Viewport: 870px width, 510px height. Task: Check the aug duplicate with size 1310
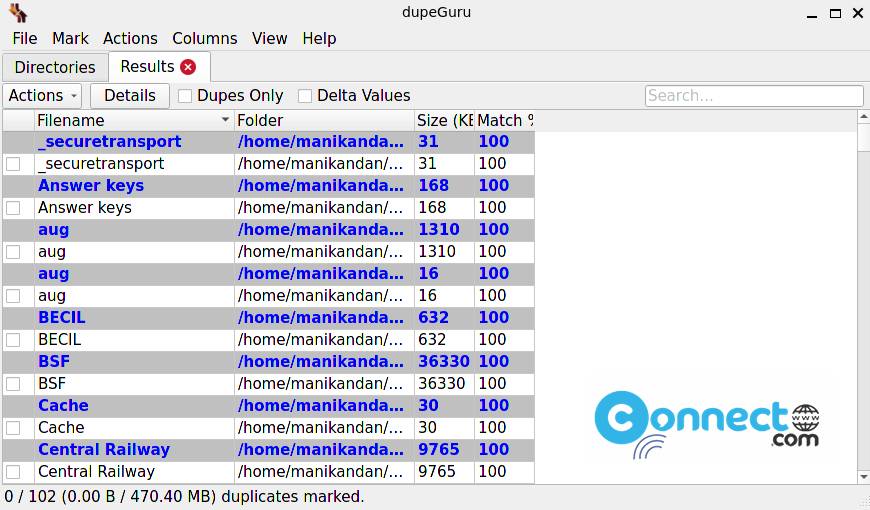click(x=13, y=252)
